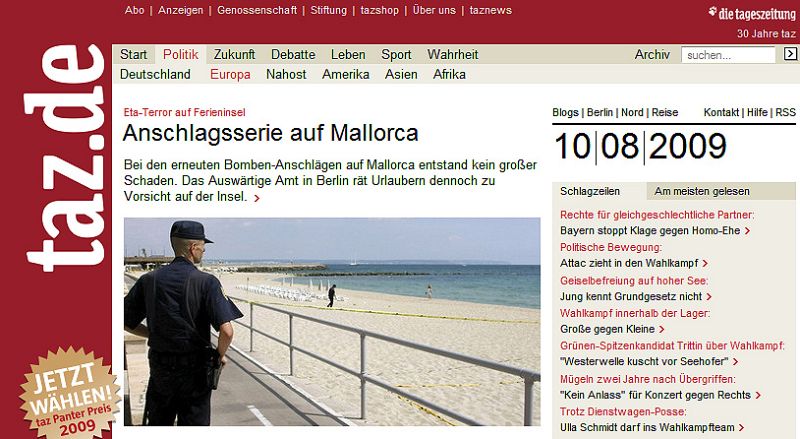Screen dimensions: 800x439
Task: Click the RSS link
Action: (x=786, y=113)
